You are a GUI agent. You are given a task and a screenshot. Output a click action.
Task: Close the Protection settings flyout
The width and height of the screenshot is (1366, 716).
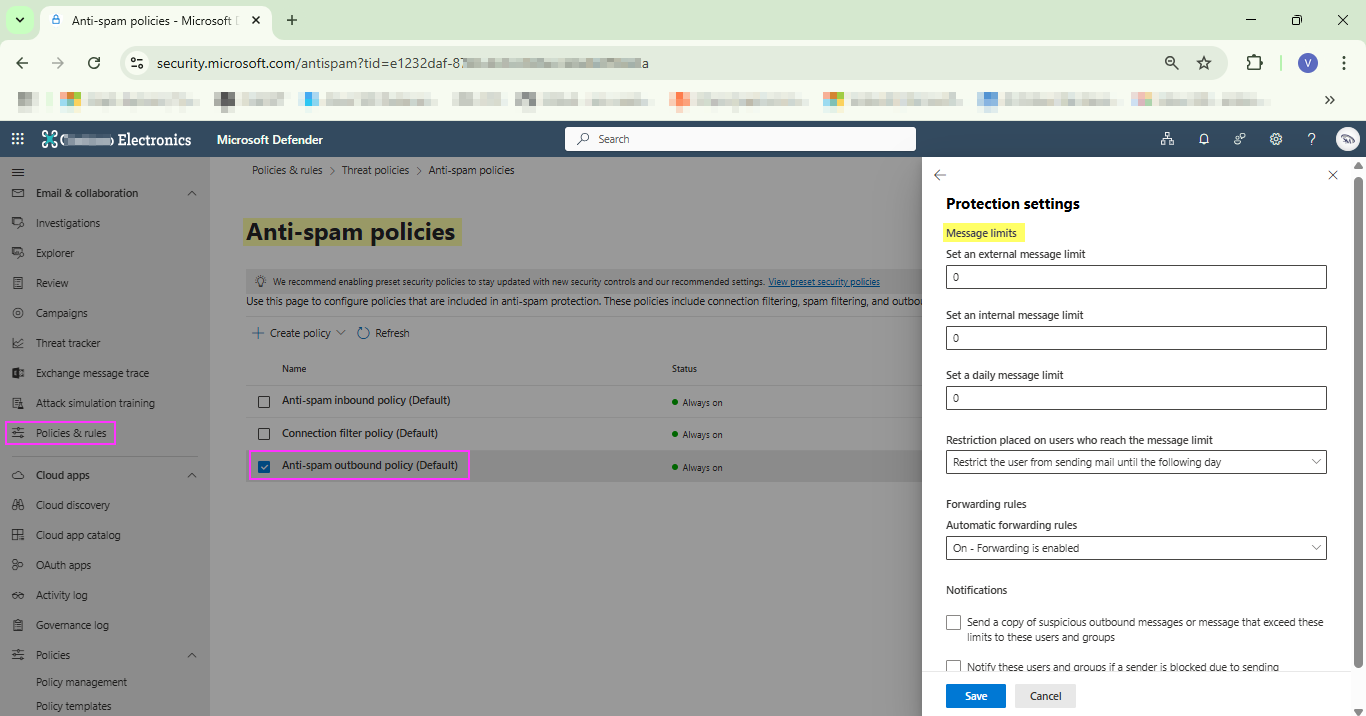point(1332,175)
